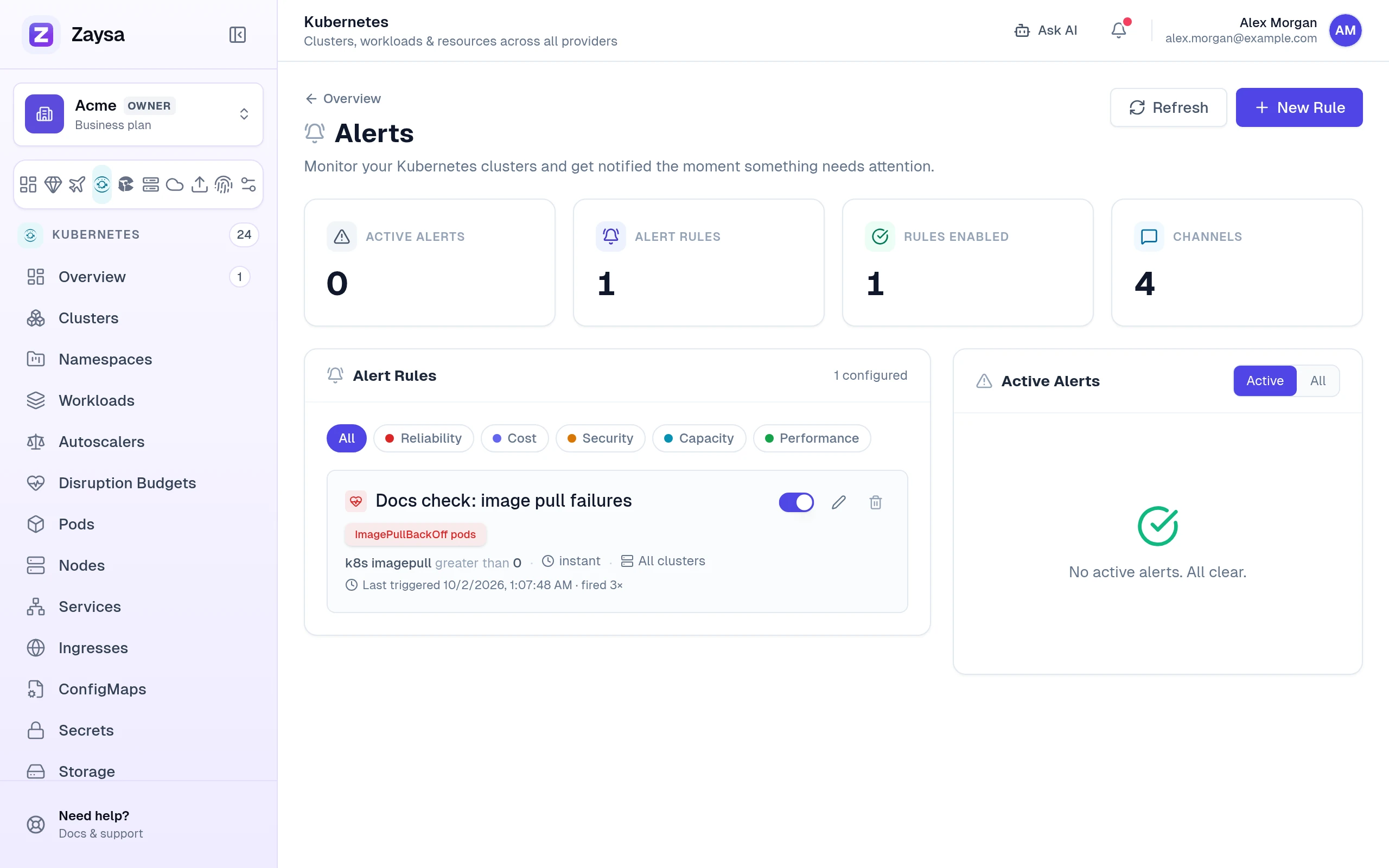Collapse the sidebar using the panel icon

click(237, 34)
